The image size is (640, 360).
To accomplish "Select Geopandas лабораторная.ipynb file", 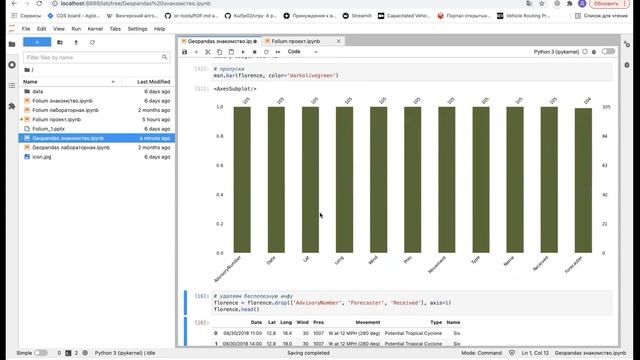I will click(97, 147).
